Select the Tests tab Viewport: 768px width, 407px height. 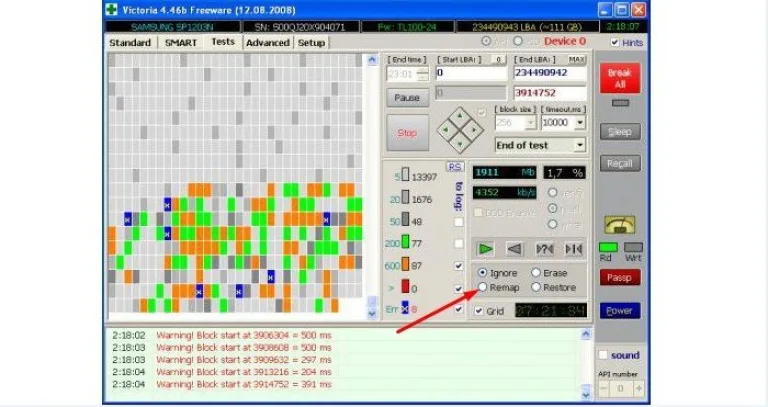click(x=223, y=42)
